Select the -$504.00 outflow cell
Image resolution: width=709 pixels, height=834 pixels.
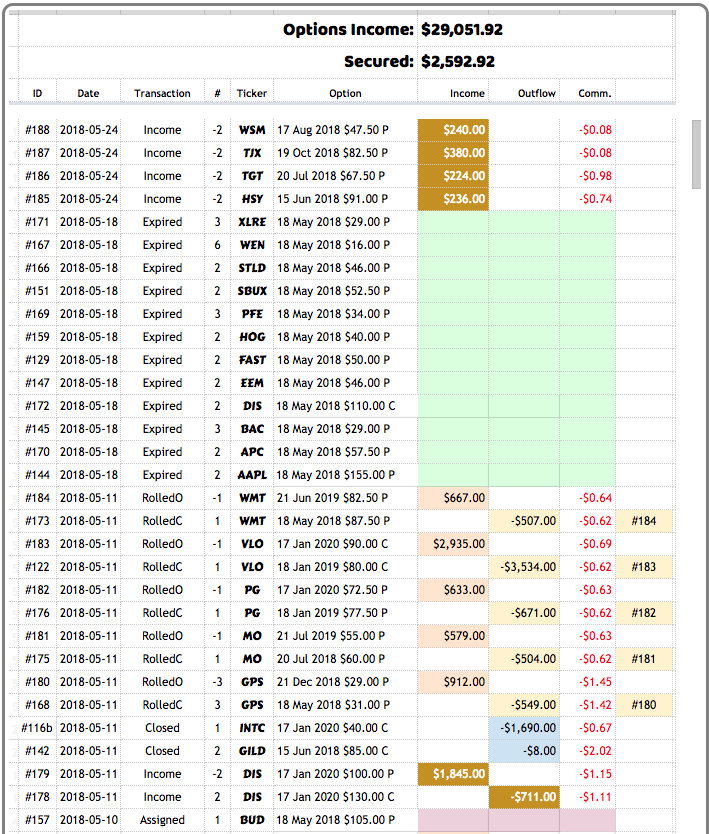tap(524, 659)
